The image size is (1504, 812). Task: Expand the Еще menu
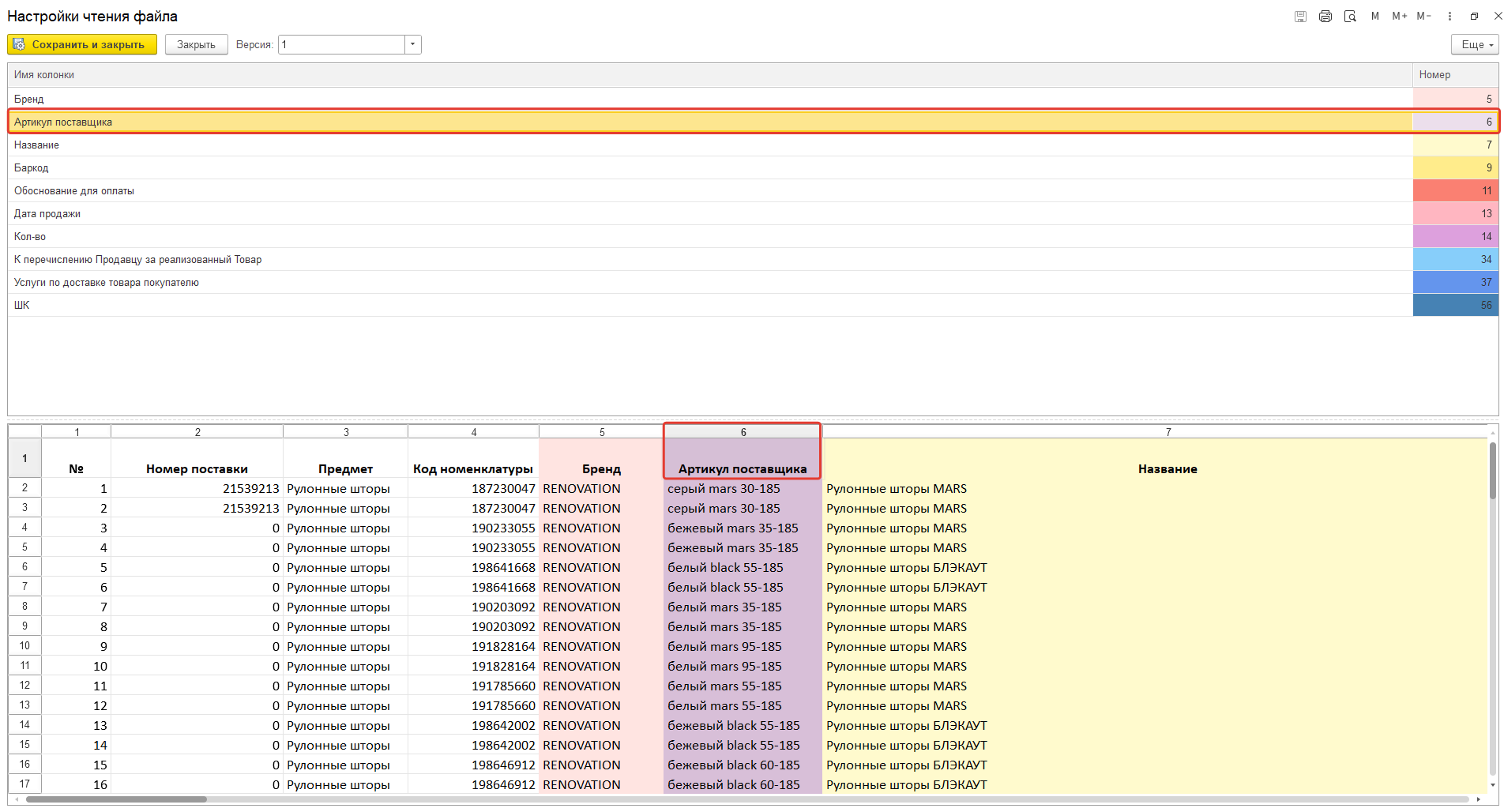click(1474, 45)
